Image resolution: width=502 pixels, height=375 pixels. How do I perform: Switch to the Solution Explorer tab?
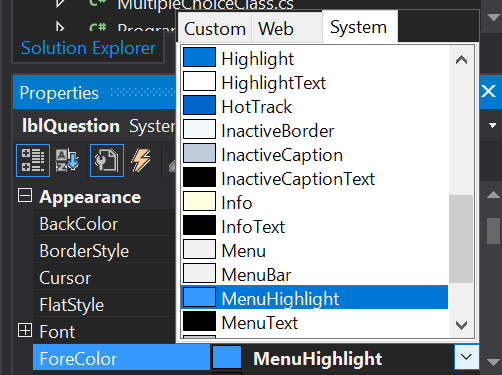pos(88,48)
